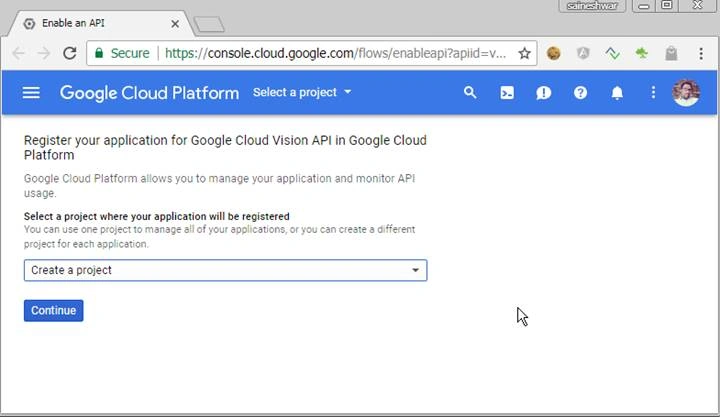This screenshot has width=720, height=417.
Task: Open Chrome's three-dot browser menu
Action: pyautogui.click(x=701, y=53)
